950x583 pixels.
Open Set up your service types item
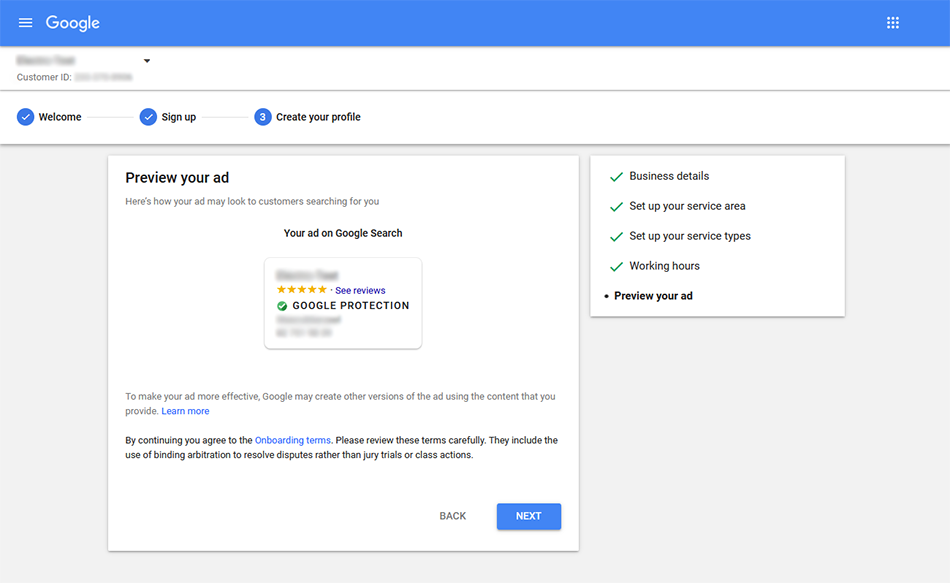click(x=689, y=236)
